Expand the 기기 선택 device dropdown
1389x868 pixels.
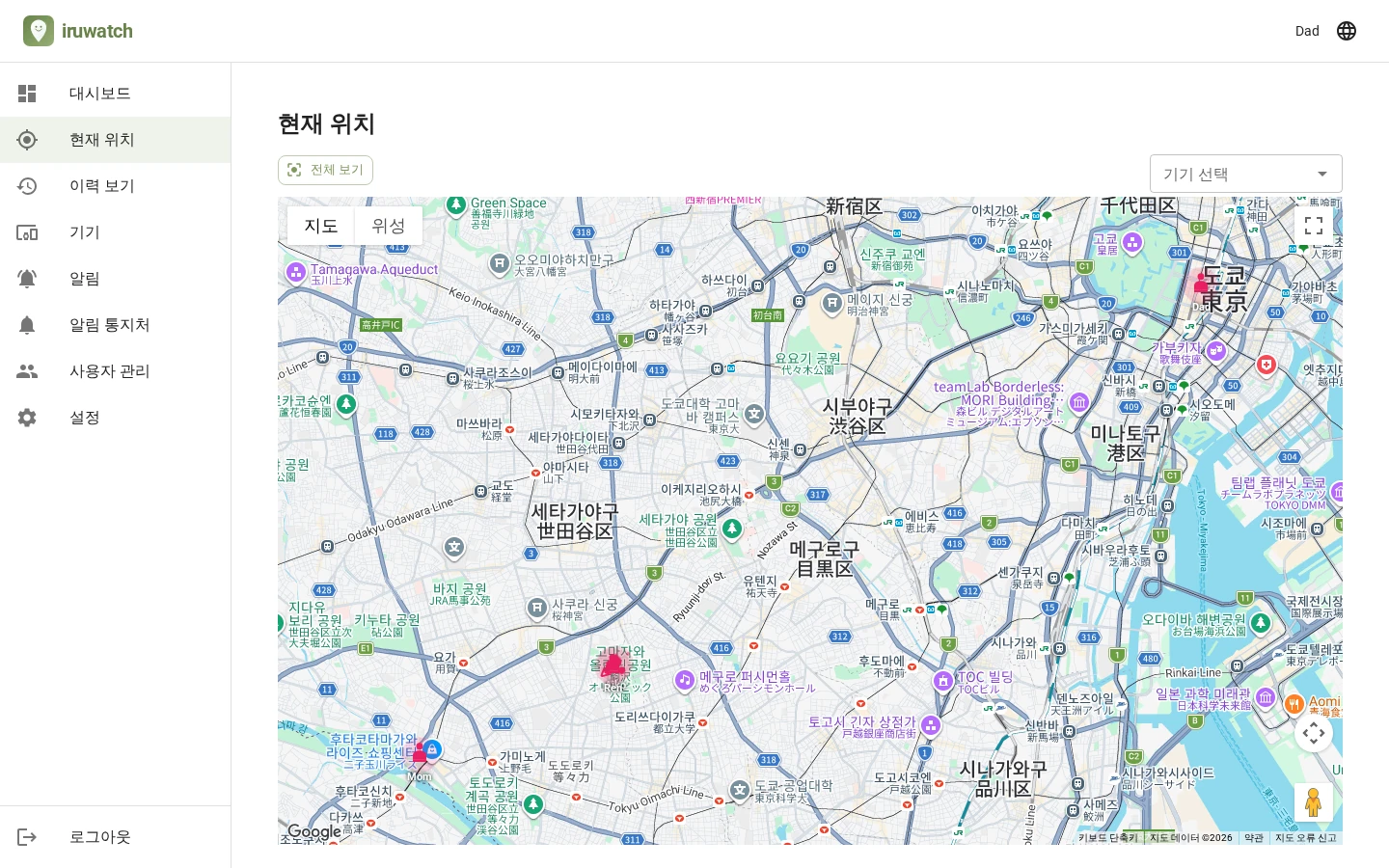click(x=1246, y=174)
